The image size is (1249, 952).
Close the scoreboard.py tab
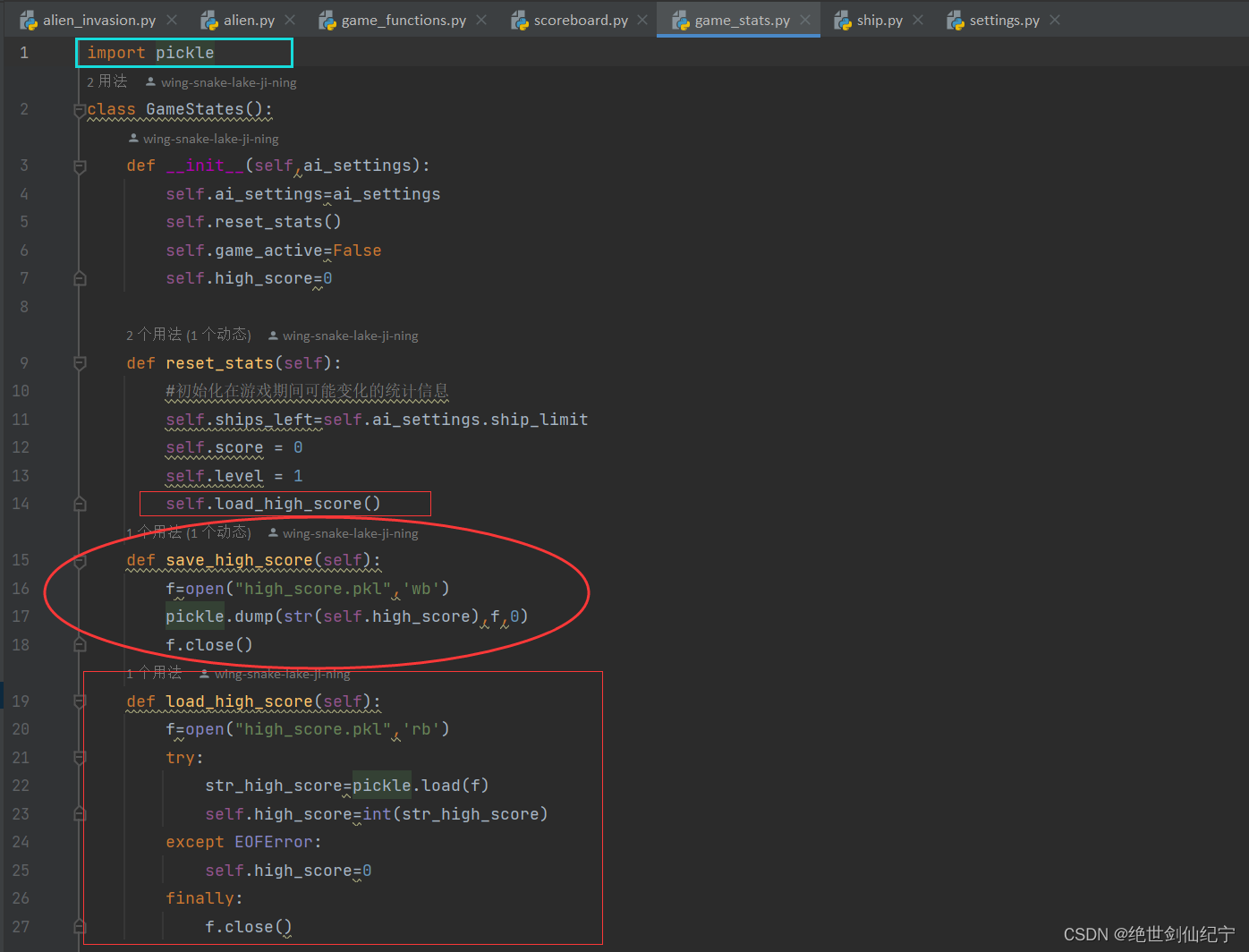642,20
